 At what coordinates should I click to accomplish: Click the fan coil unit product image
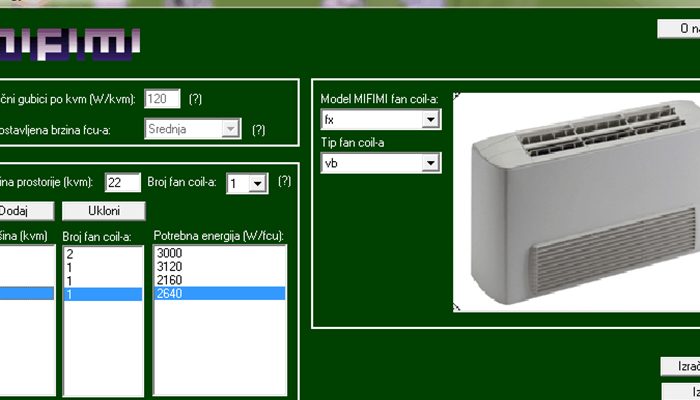point(577,200)
